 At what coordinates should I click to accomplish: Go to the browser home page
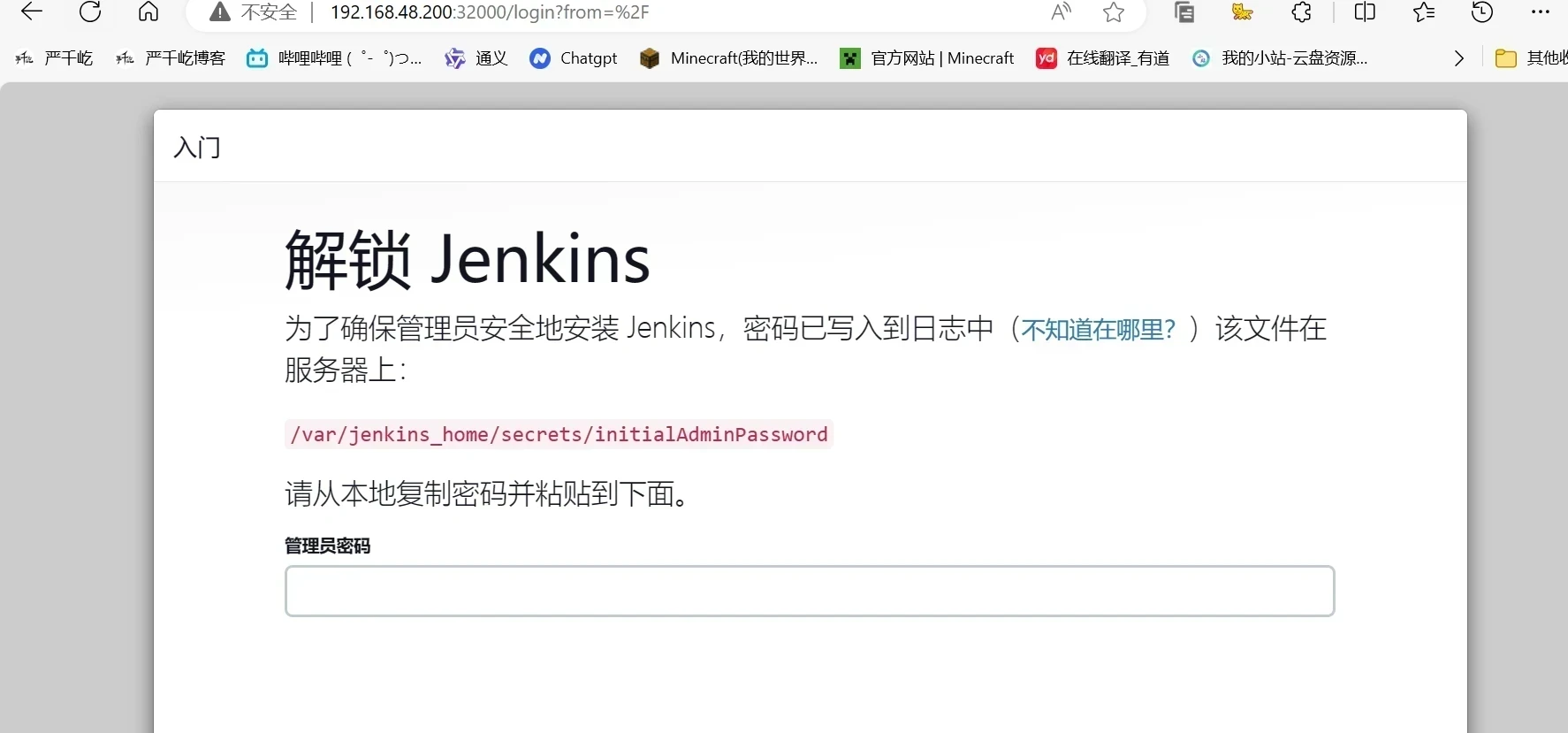(148, 12)
